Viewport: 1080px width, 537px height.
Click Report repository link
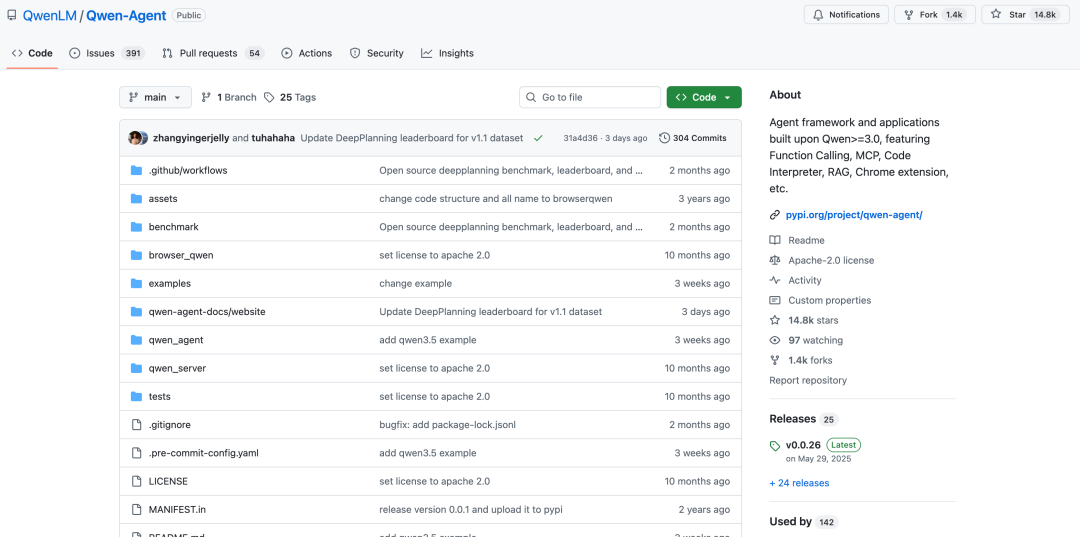[x=808, y=380]
